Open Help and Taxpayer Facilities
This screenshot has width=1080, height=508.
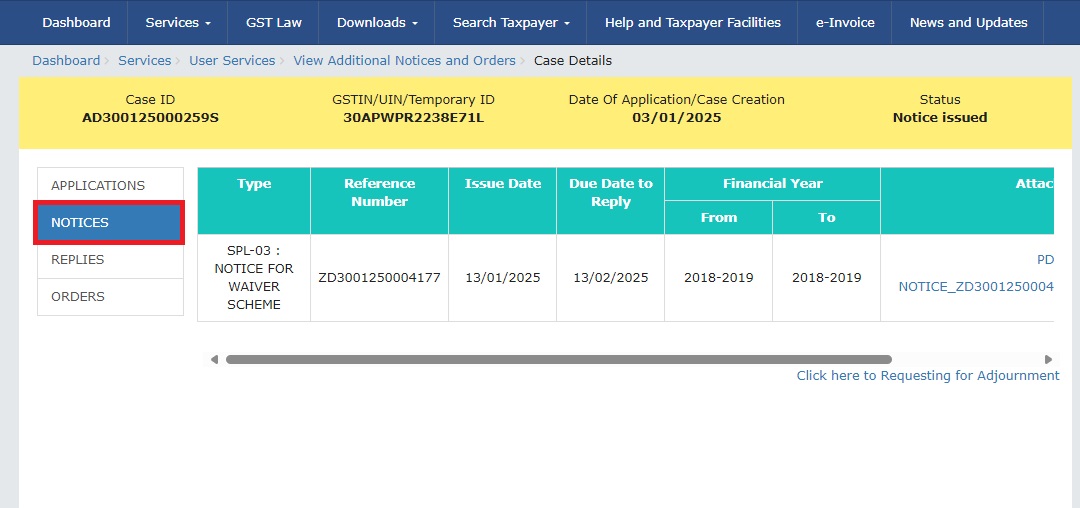692,23
